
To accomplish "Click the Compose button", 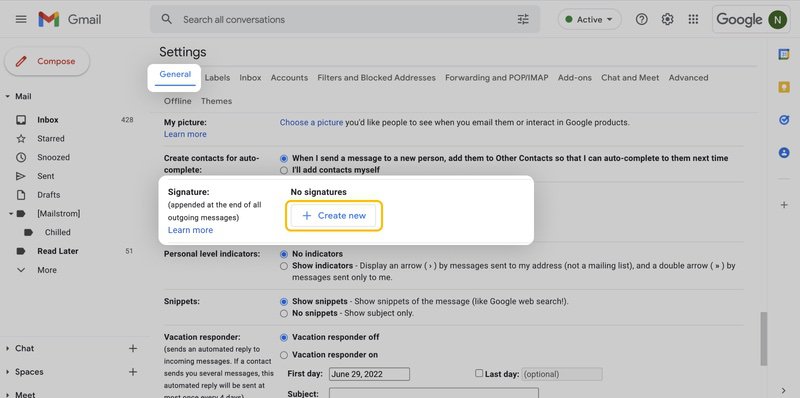I will pos(47,61).
